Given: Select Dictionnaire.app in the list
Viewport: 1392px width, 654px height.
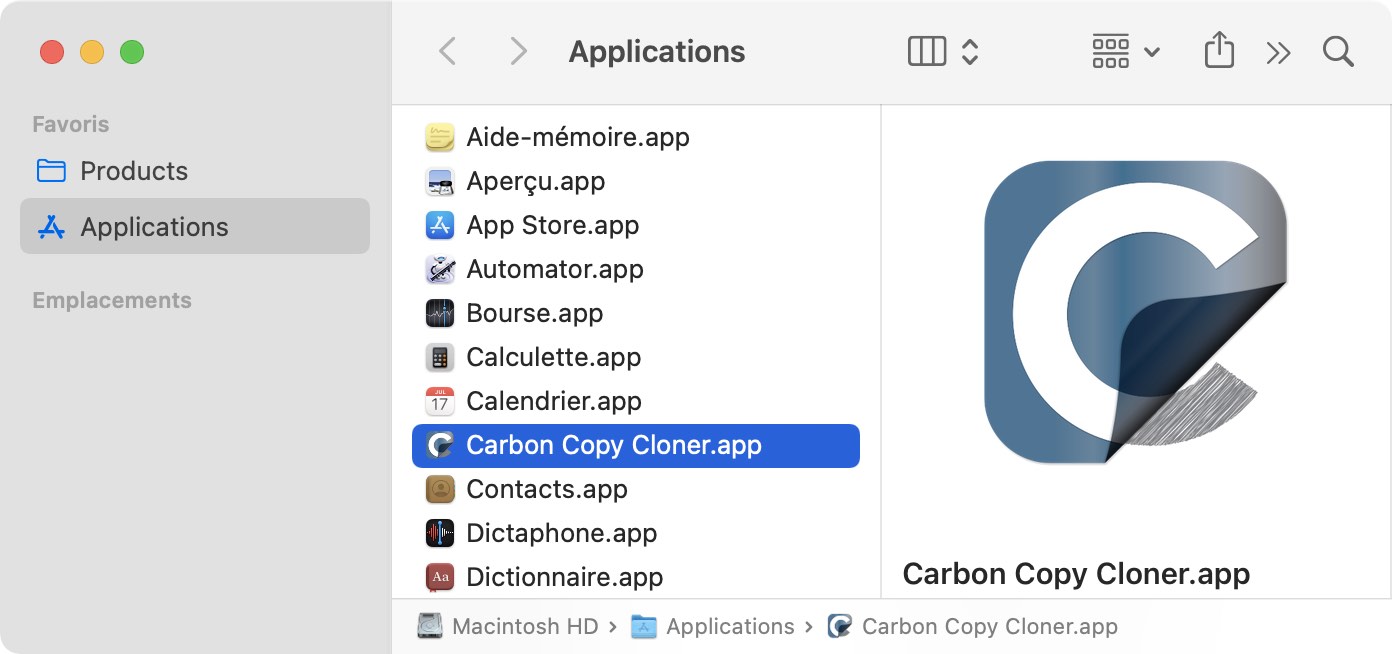Looking at the screenshot, I should coord(636,577).
